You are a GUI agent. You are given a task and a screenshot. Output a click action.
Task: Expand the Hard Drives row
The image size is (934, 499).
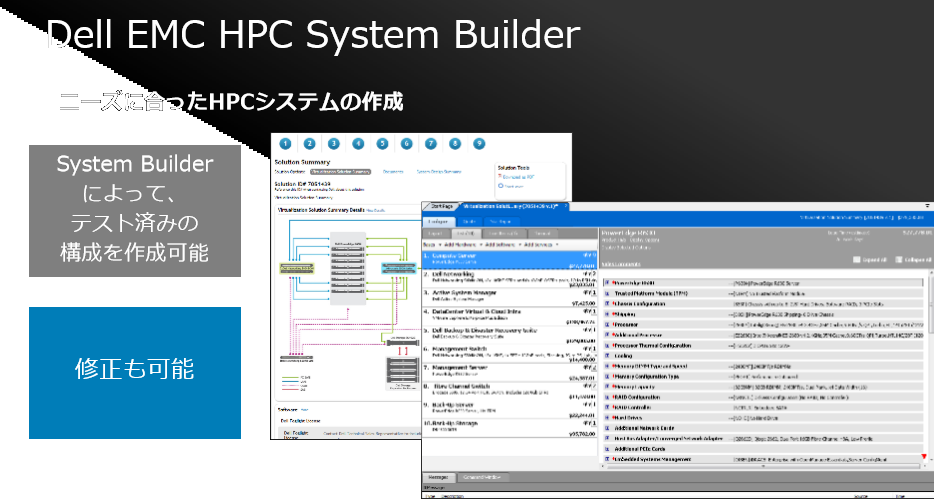pos(608,418)
